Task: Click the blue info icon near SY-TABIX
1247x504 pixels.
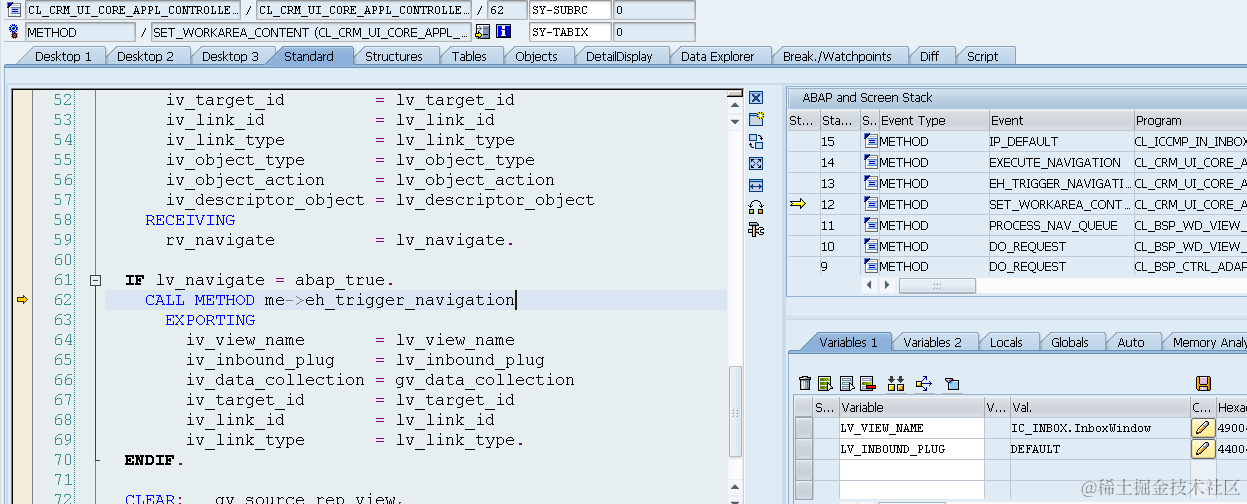Action: 504,32
